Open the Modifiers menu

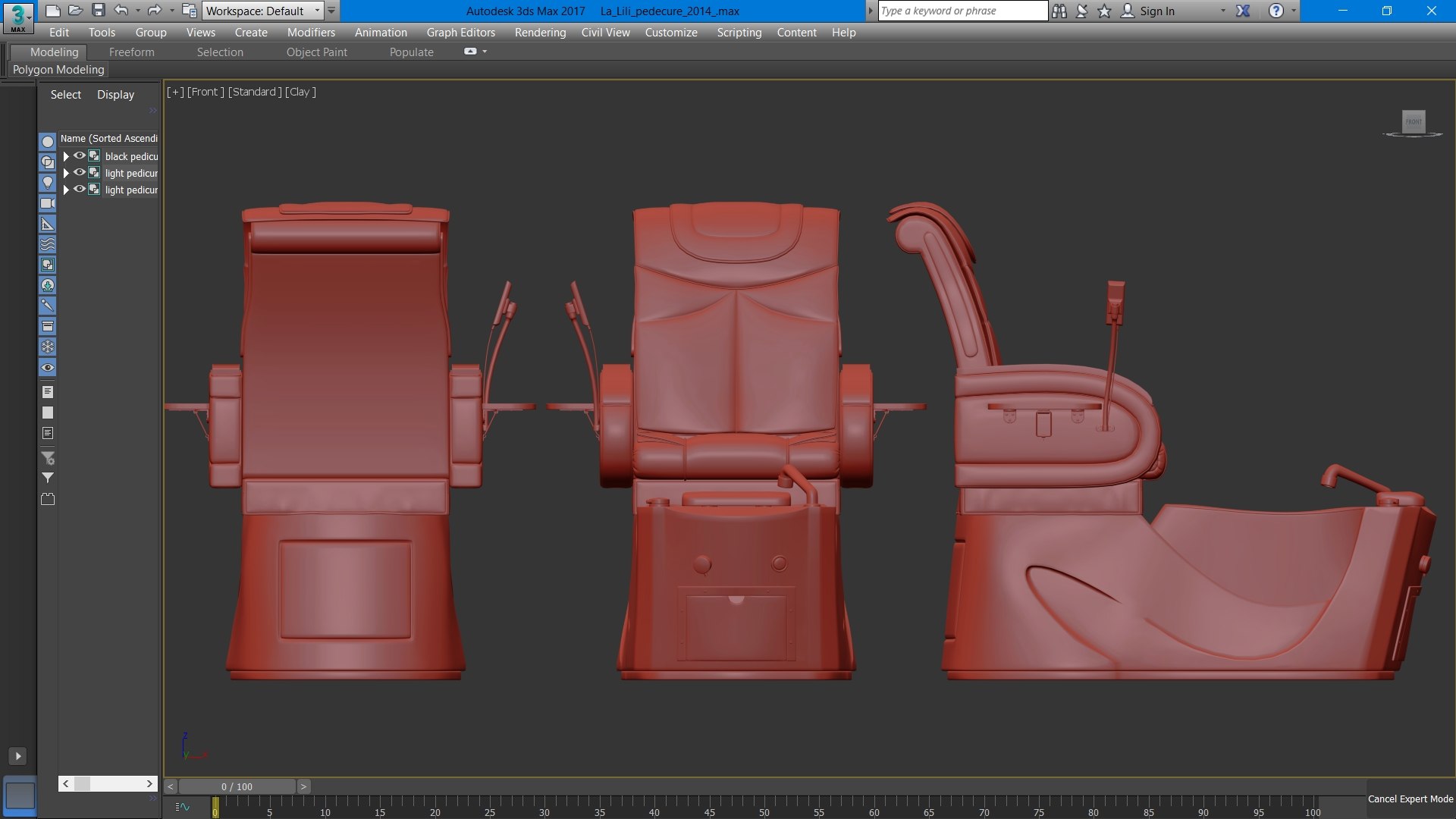[x=311, y=32]
